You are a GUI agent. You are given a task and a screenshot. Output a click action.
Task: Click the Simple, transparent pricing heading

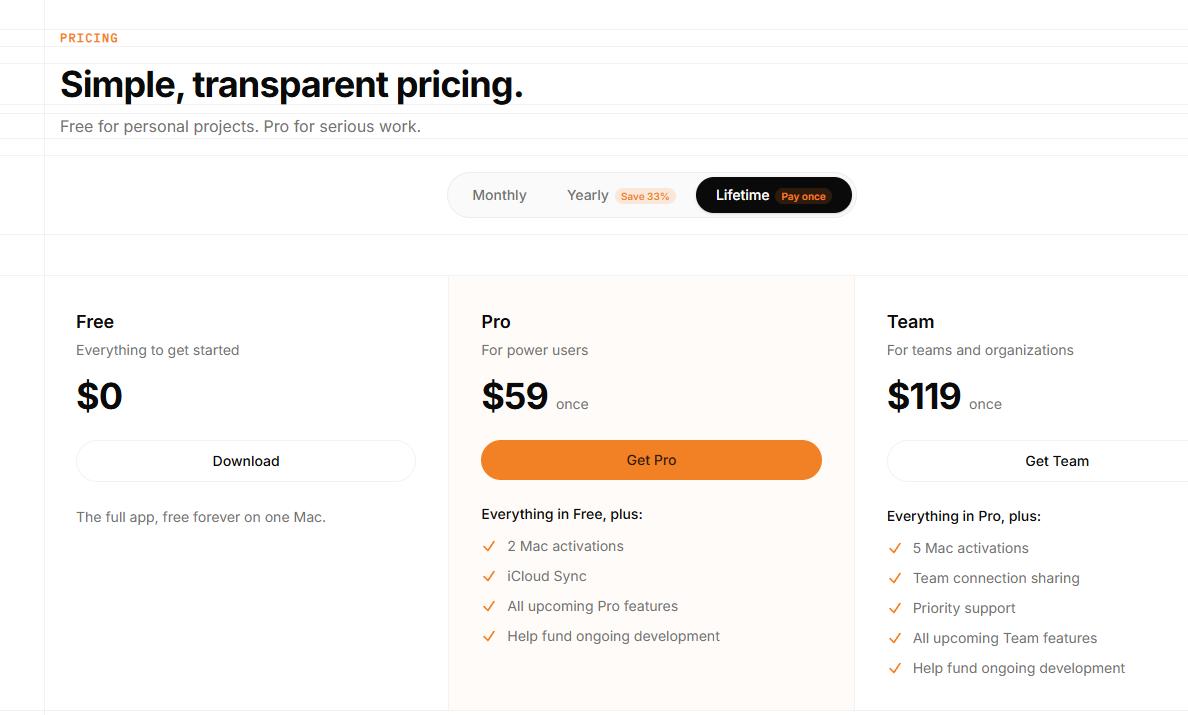(292, 84)
